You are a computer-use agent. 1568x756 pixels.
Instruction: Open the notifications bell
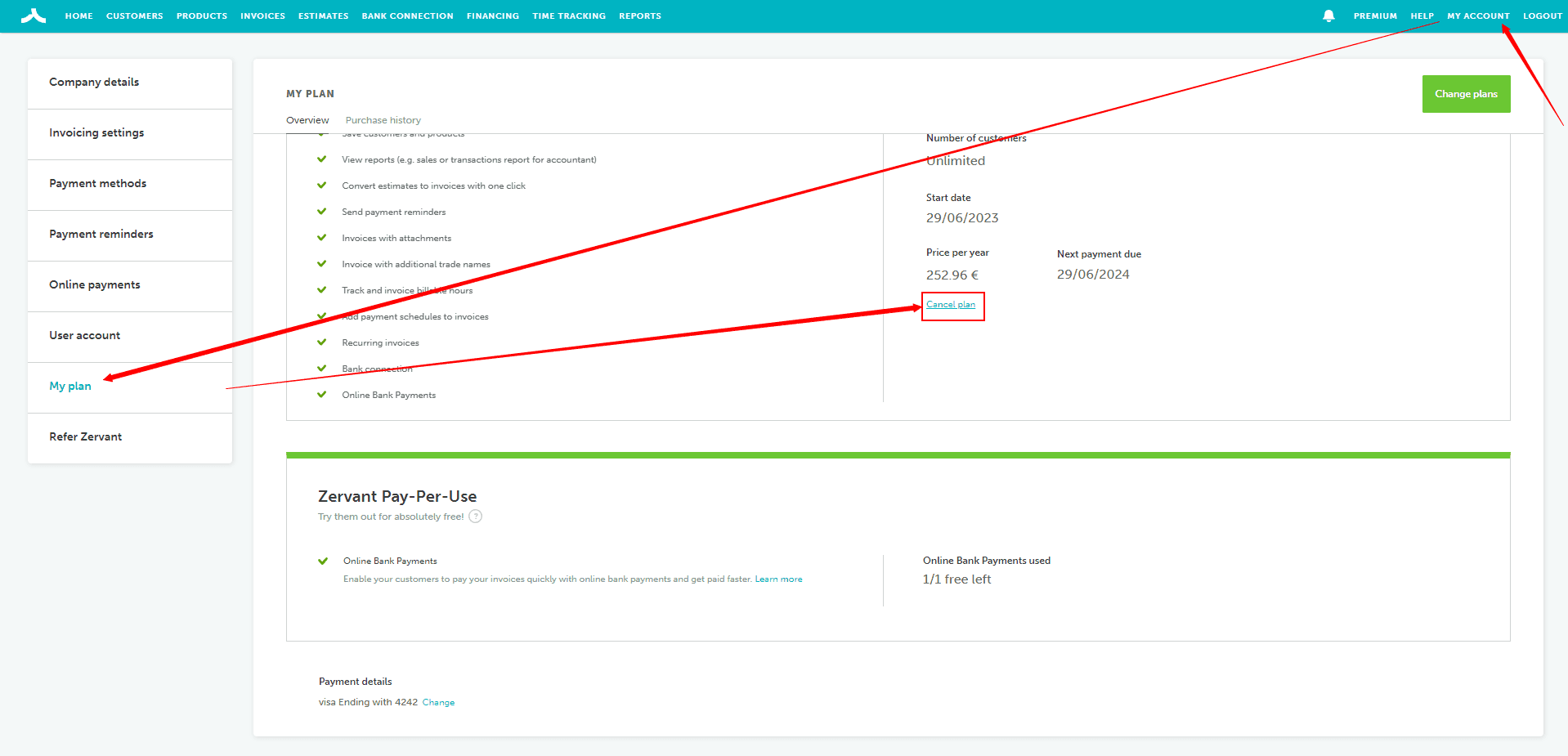[x=1328, y=16]
